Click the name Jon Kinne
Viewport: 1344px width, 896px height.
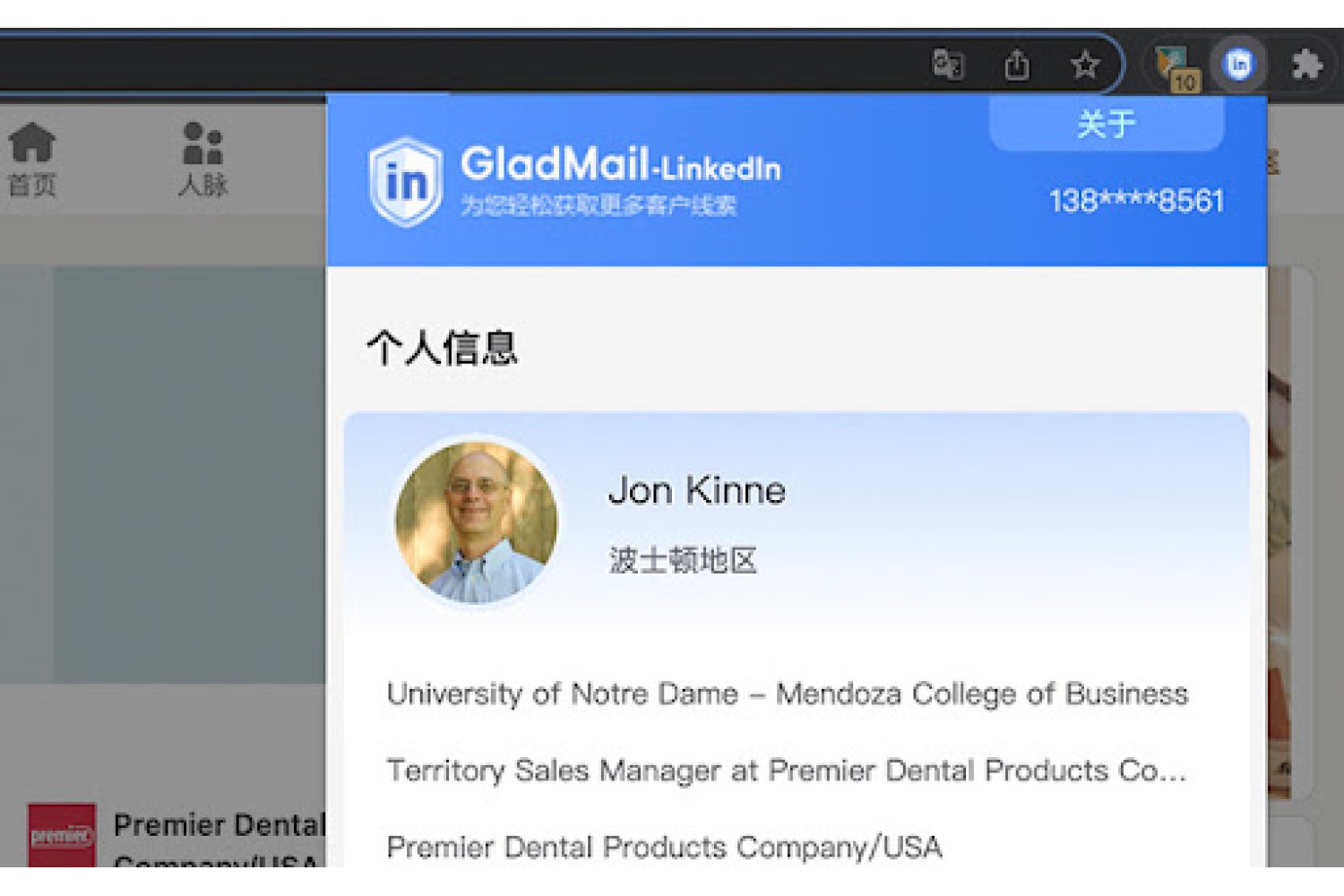pyautogui.click(x=697, y=490)
